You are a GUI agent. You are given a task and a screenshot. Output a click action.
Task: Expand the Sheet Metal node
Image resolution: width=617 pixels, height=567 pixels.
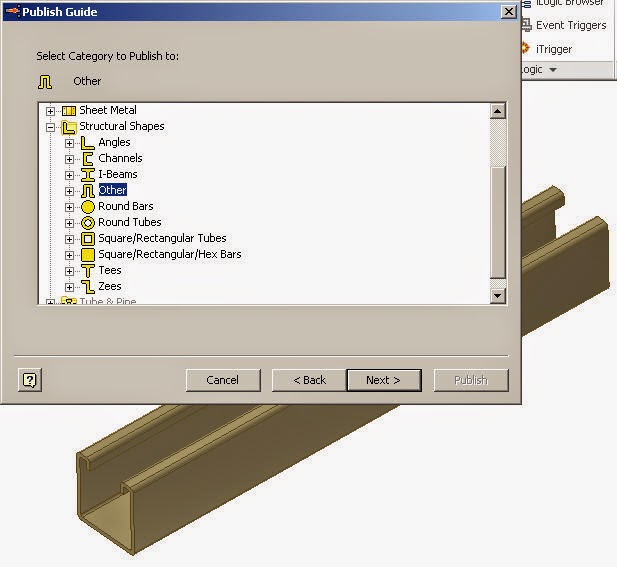tap(50, 111)
